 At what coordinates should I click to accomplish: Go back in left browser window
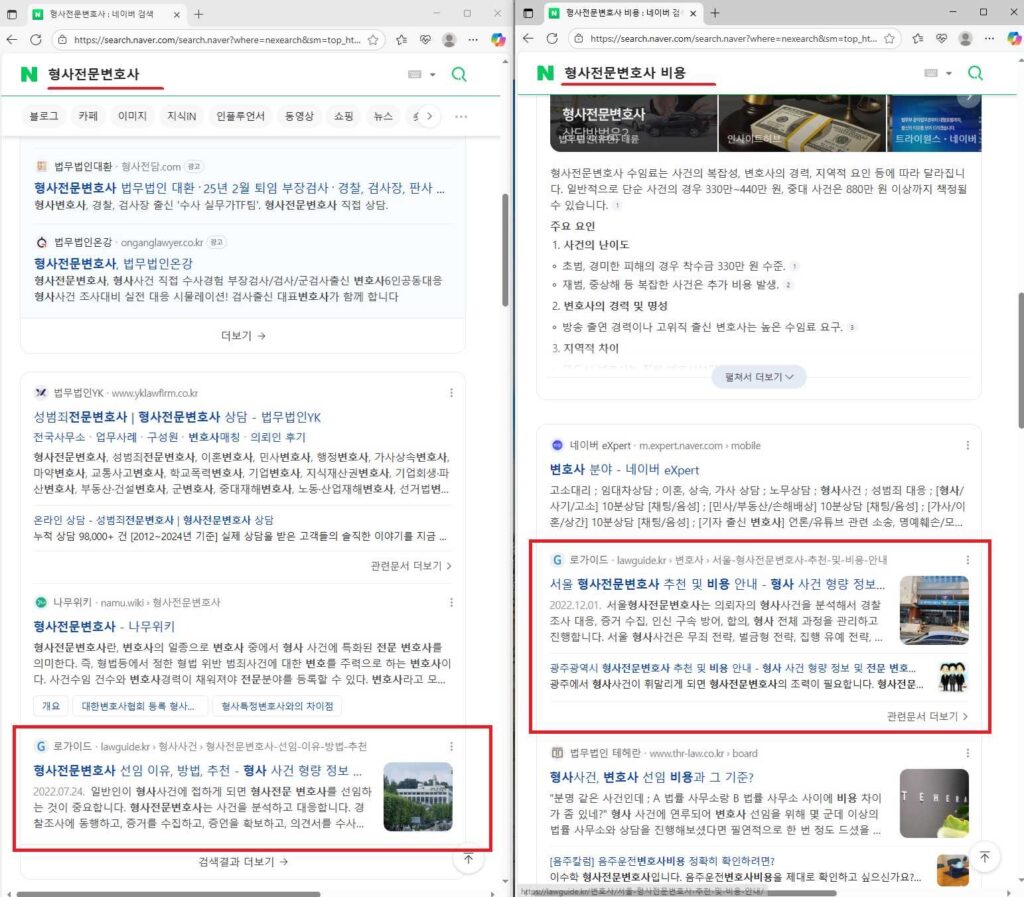pyautogui.click(x=12, y=40)
